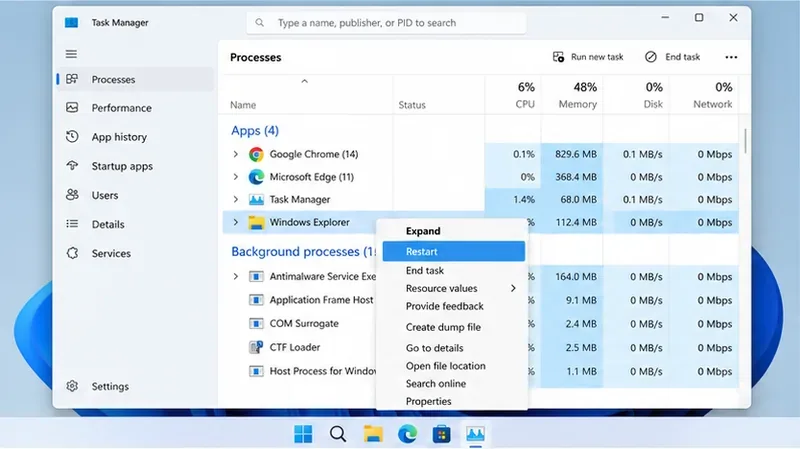Expand the Google Chrome process group

coord(236,154)
